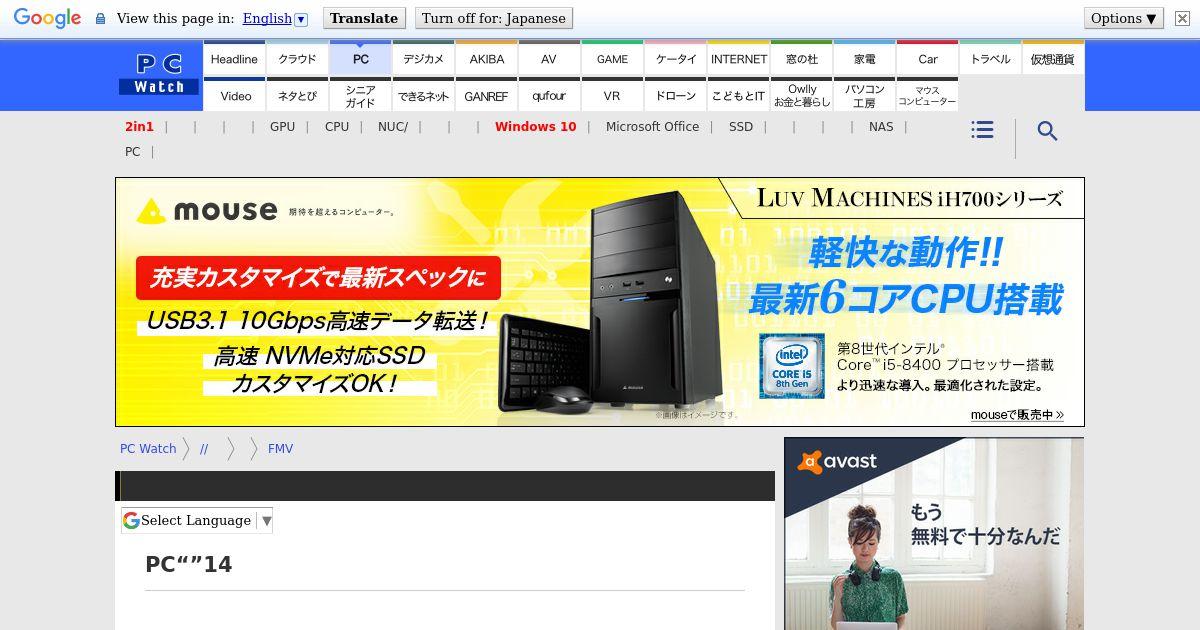Open the Headline tab
Image resolution: width=1200 pixels, height=630 pixels.
(x=234, y=58)
